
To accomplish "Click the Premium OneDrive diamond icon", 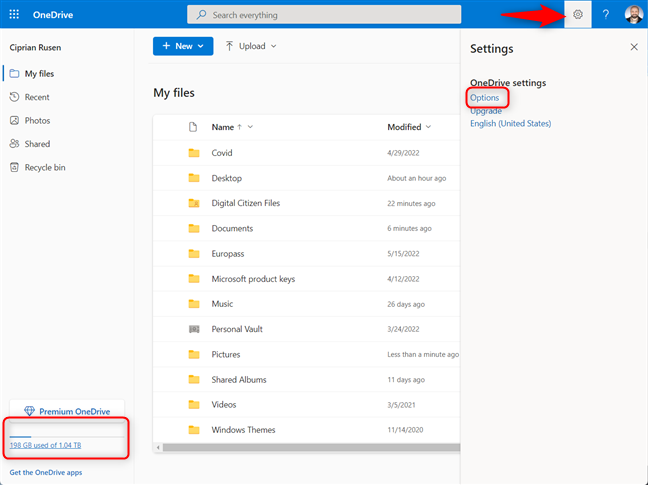I will pyautogui.click(x=29, y=411).
